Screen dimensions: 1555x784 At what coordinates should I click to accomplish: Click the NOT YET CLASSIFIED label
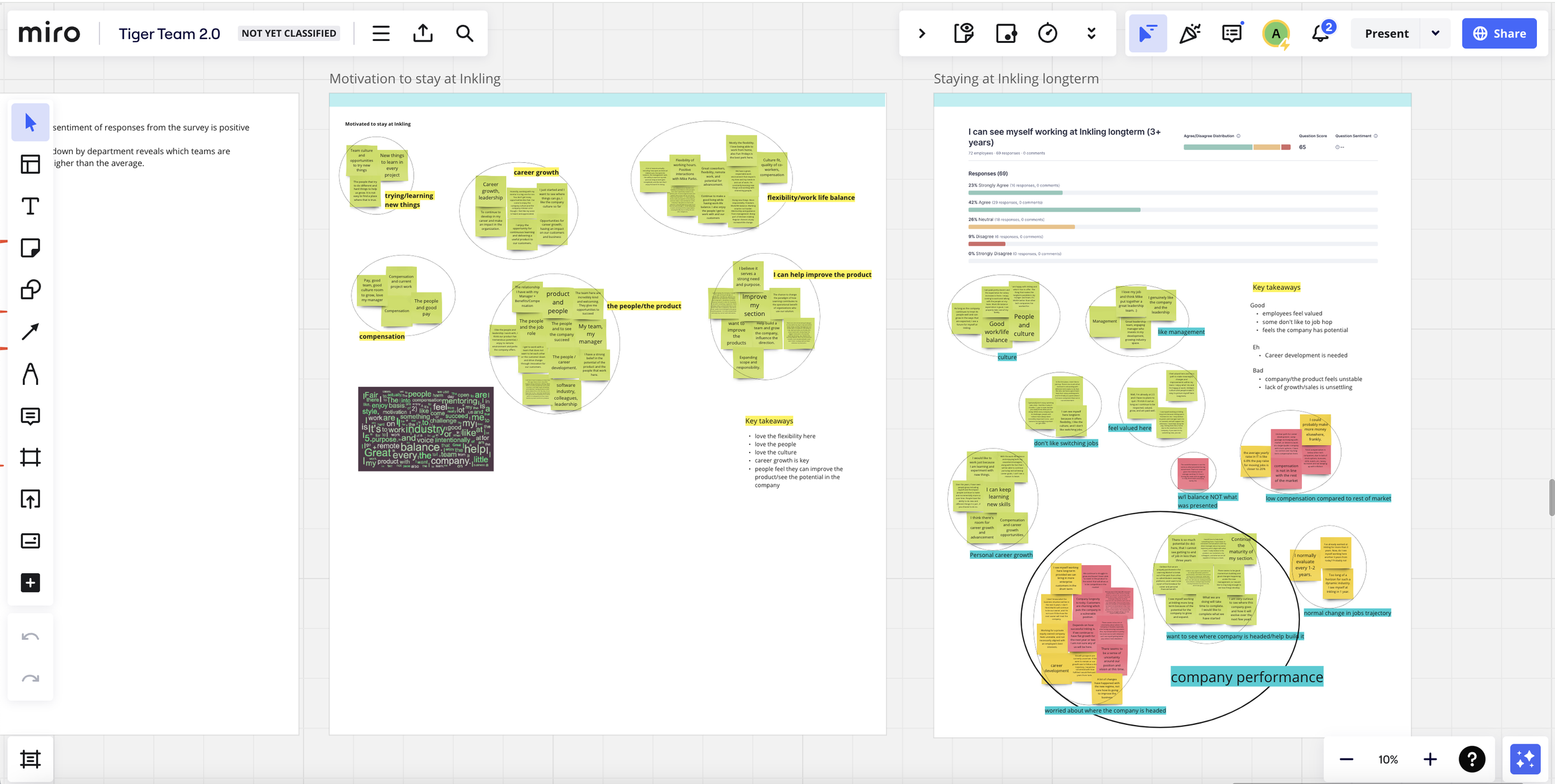(289, 34)
